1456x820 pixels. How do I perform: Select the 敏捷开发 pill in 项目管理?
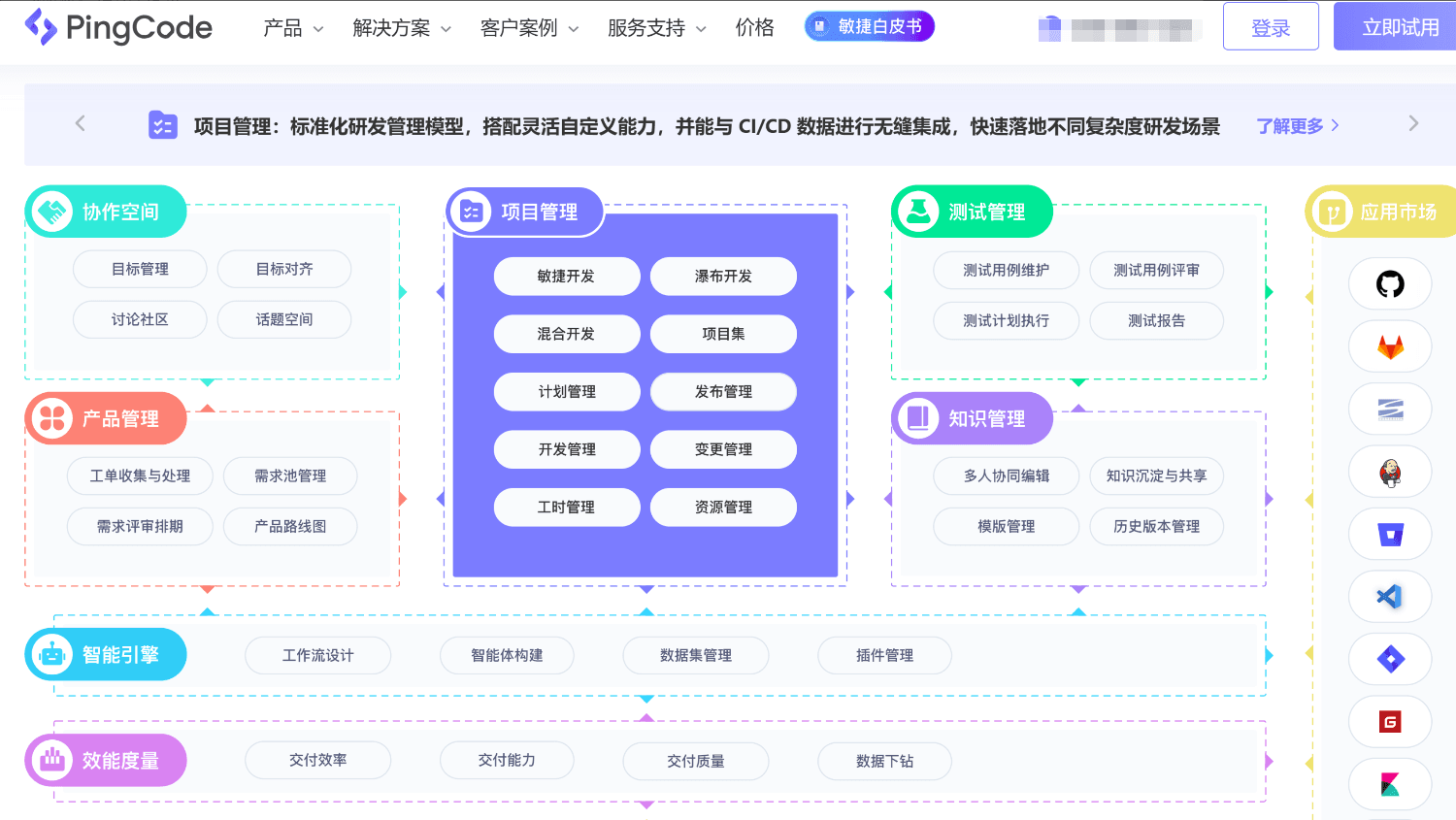(567, 277)
